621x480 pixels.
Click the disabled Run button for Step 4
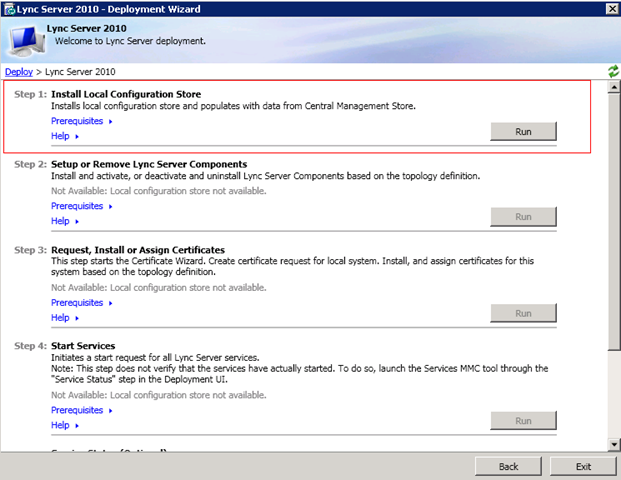coord(523,421)
